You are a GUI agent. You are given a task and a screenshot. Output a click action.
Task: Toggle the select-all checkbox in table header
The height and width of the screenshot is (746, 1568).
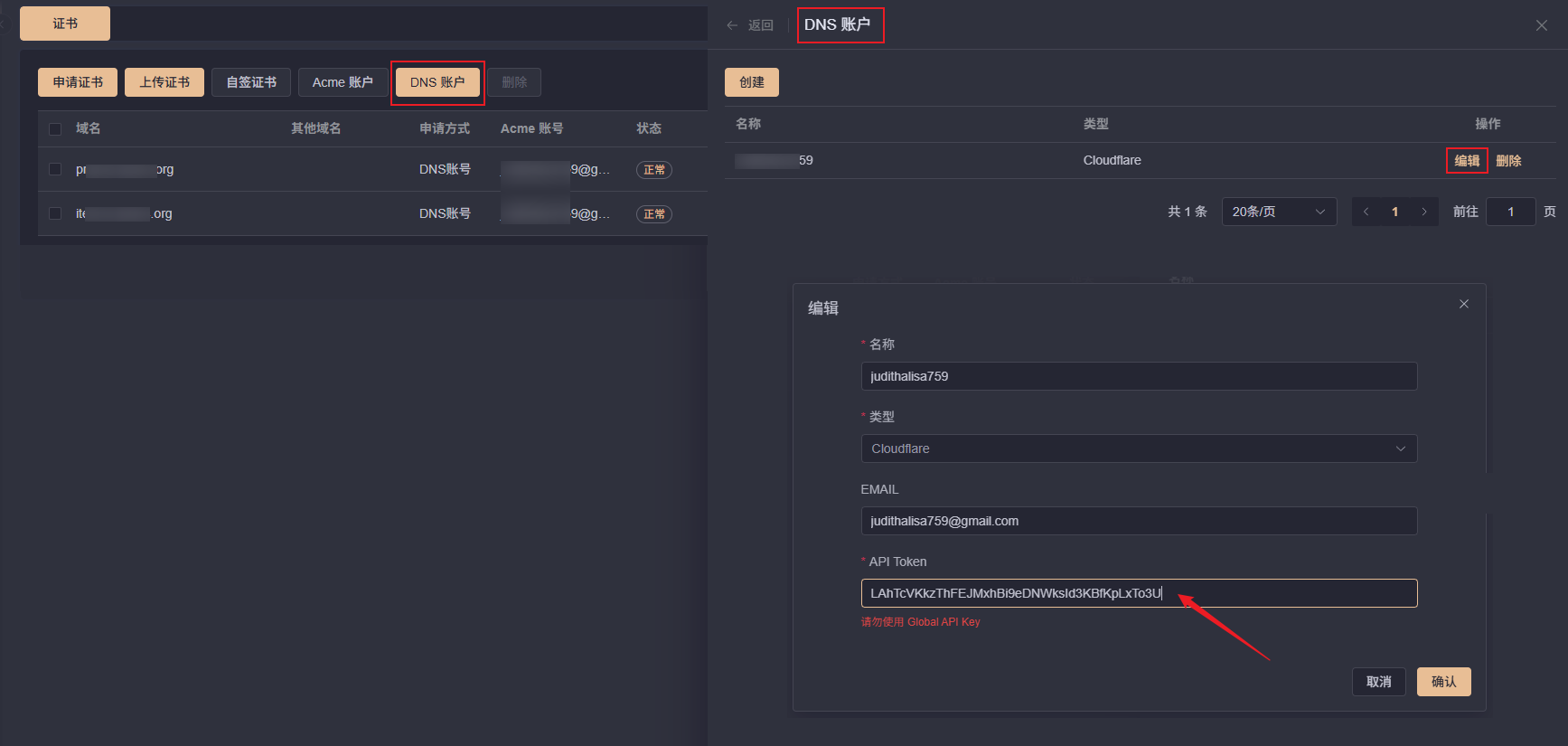click(55, 128)
